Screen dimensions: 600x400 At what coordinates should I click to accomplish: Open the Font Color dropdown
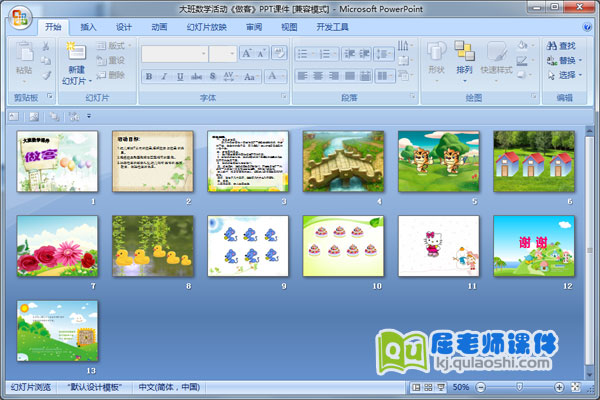click(x=283, y=77)
